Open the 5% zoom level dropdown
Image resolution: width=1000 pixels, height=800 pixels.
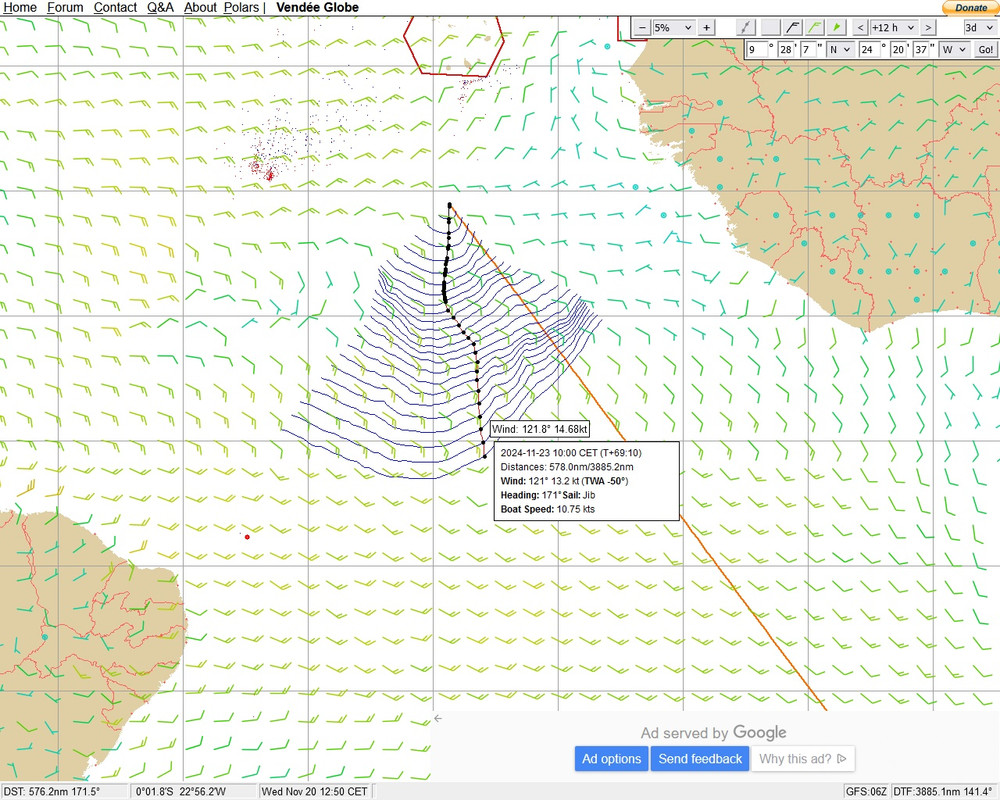click(673, 27)
